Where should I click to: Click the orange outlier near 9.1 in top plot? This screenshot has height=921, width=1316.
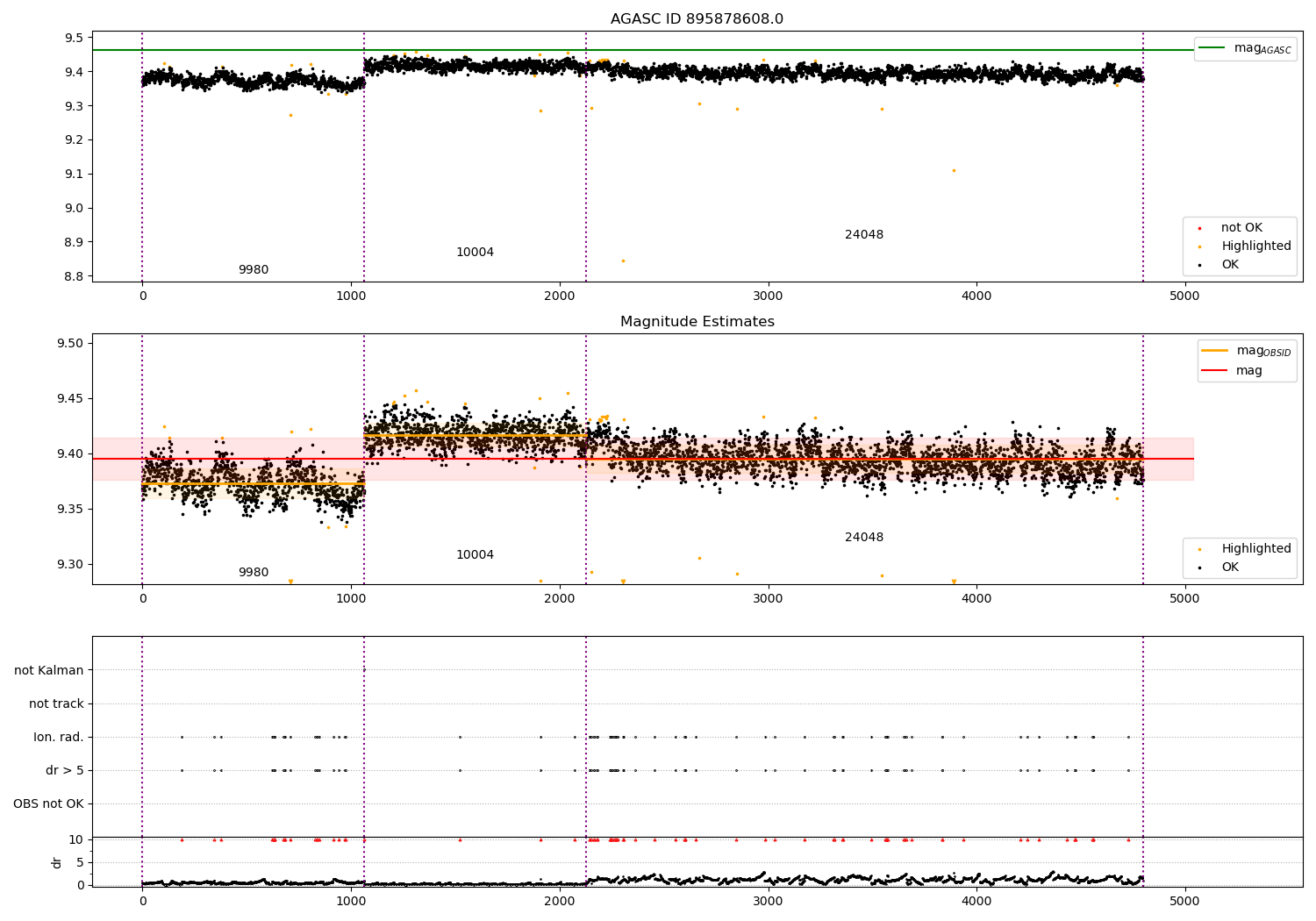(x=954, y=170)
